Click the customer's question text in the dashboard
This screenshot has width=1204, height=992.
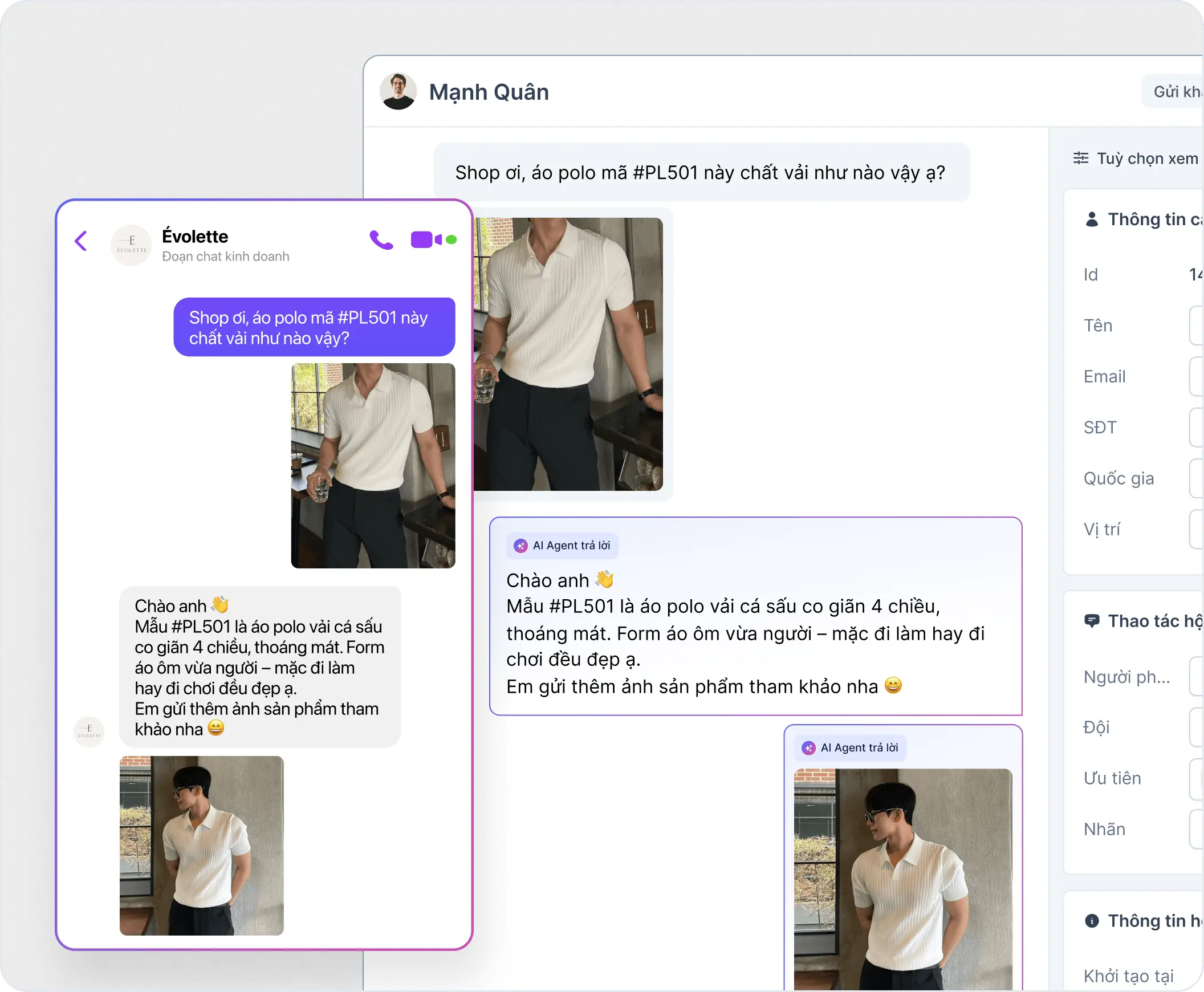[x=700, y=173]
